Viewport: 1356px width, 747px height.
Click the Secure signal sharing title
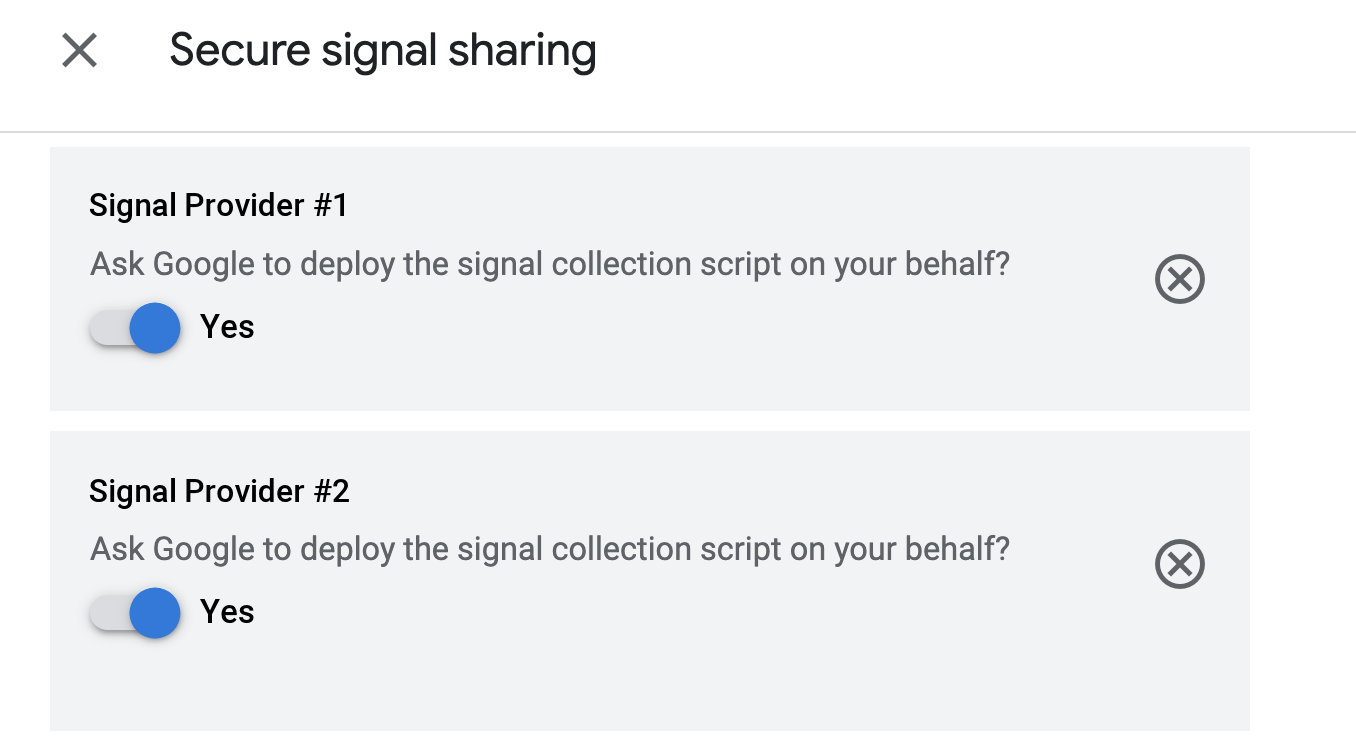383,50
